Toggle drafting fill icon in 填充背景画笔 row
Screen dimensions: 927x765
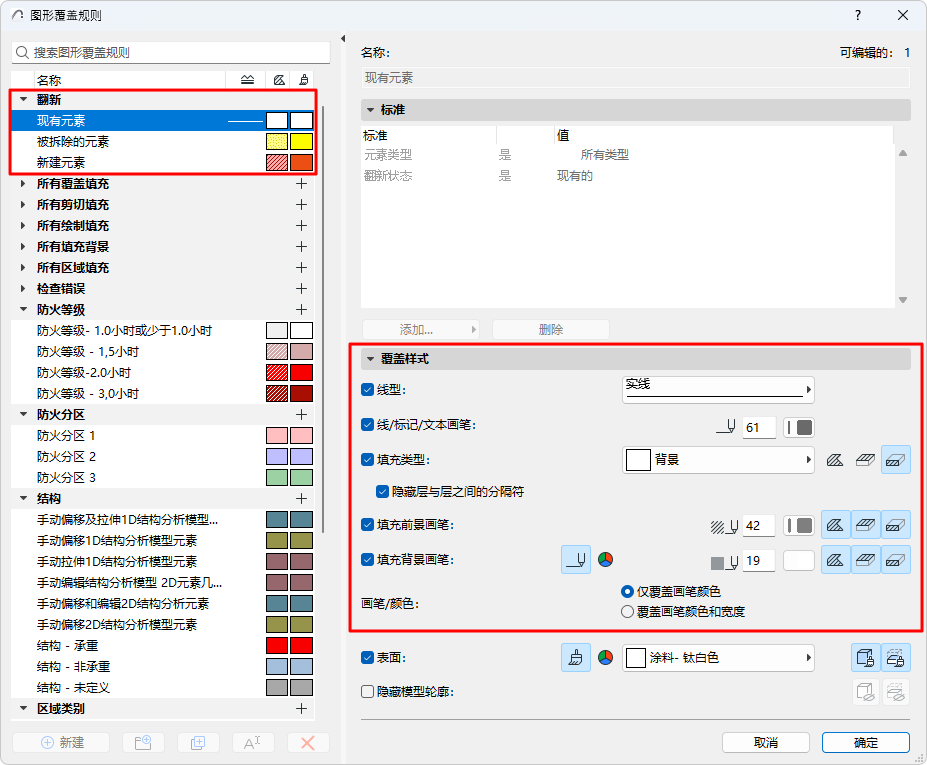point(835,560)
